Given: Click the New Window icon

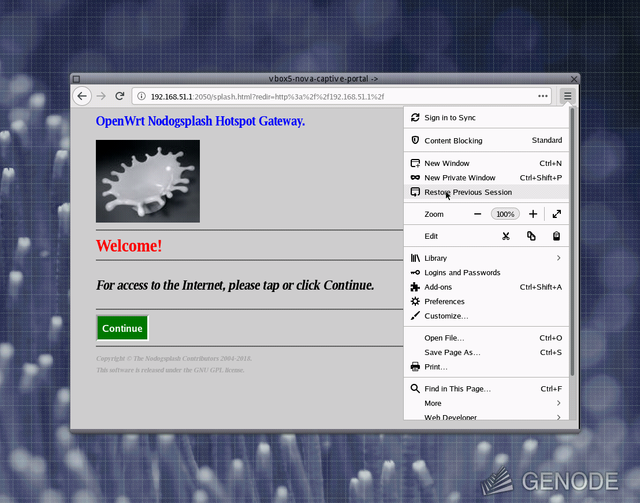Looking at the screenshot, I should (415, 163).
